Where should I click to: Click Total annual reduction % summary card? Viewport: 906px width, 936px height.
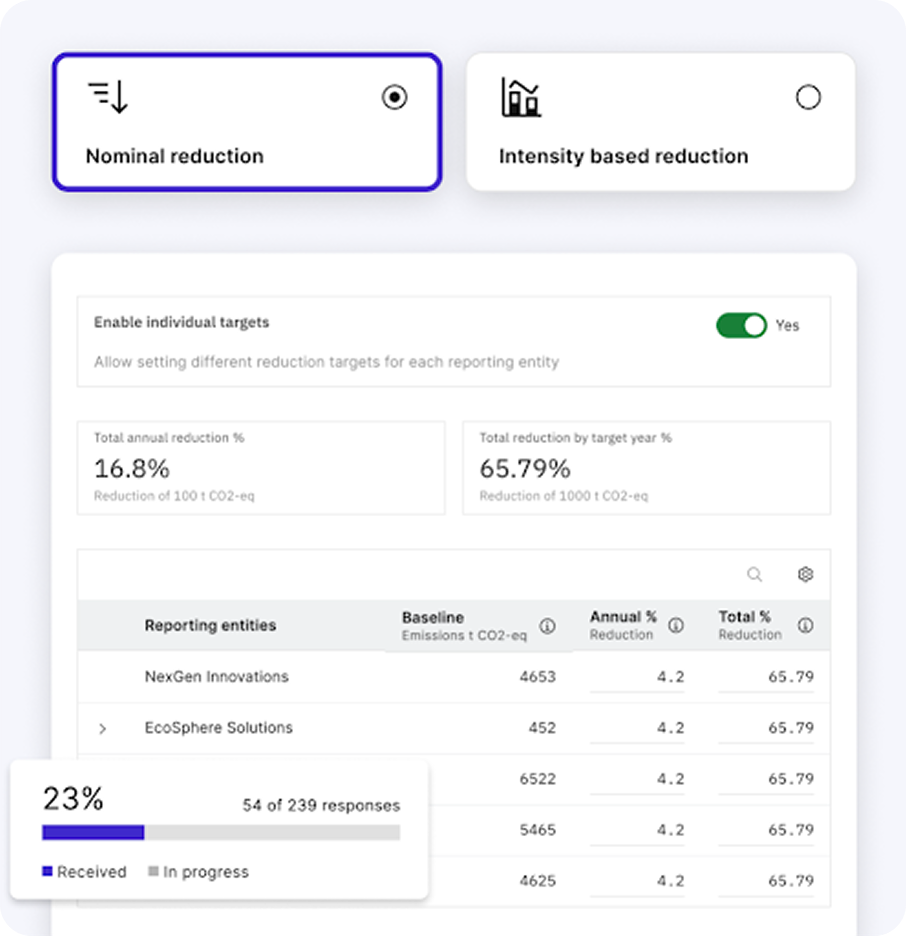[x=261, y=467]
